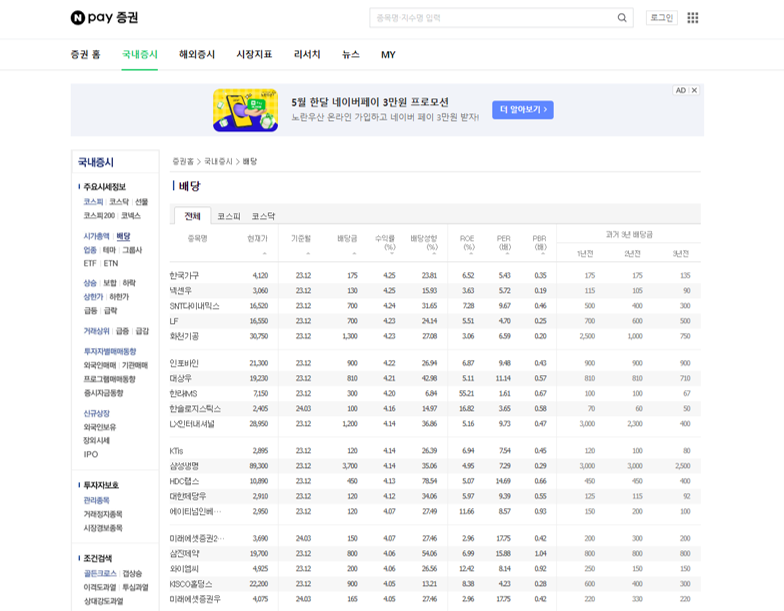Open 골든크로스 in the sidebar

pos(100,574)
